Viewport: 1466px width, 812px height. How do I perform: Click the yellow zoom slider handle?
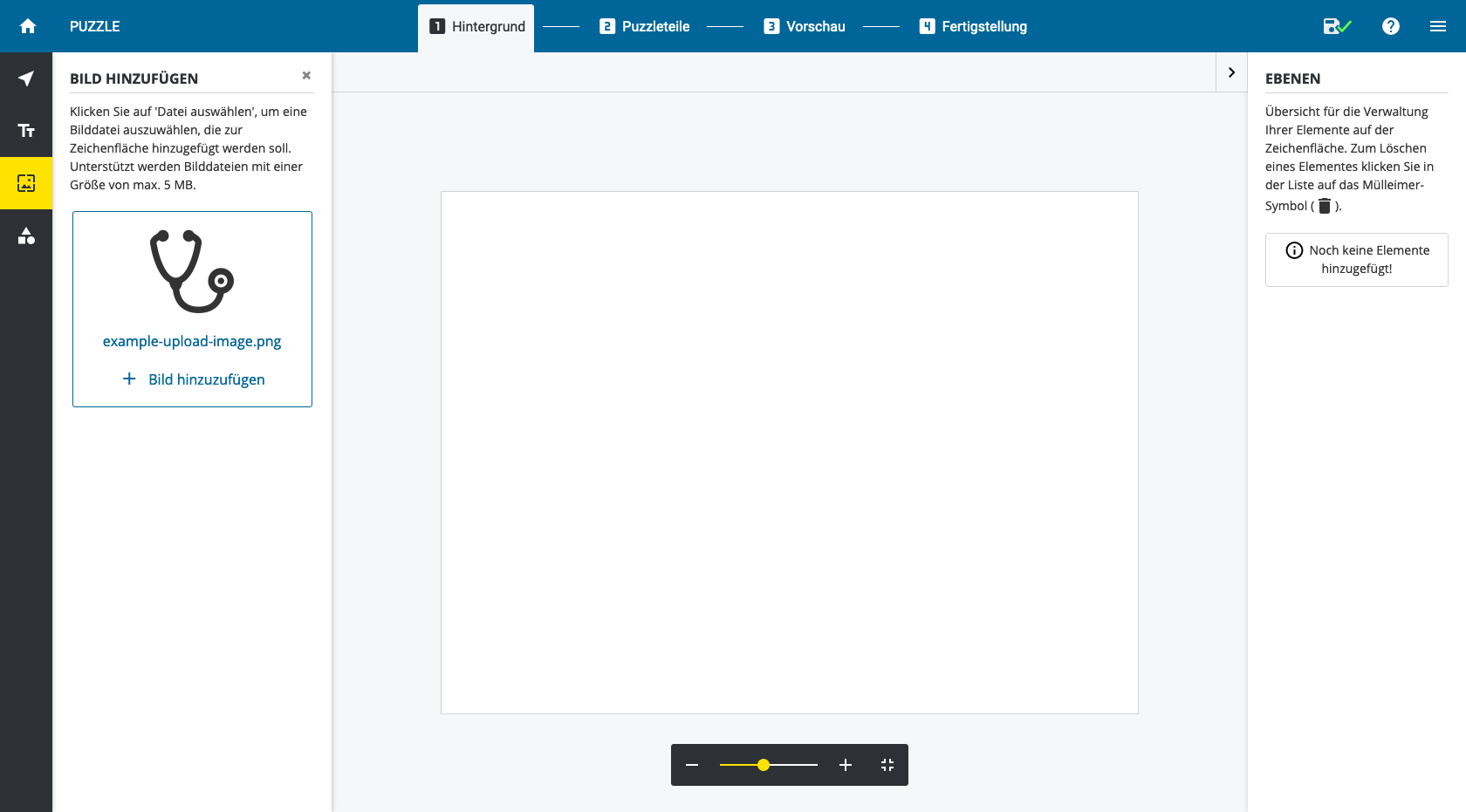click(x=764, y=765)
